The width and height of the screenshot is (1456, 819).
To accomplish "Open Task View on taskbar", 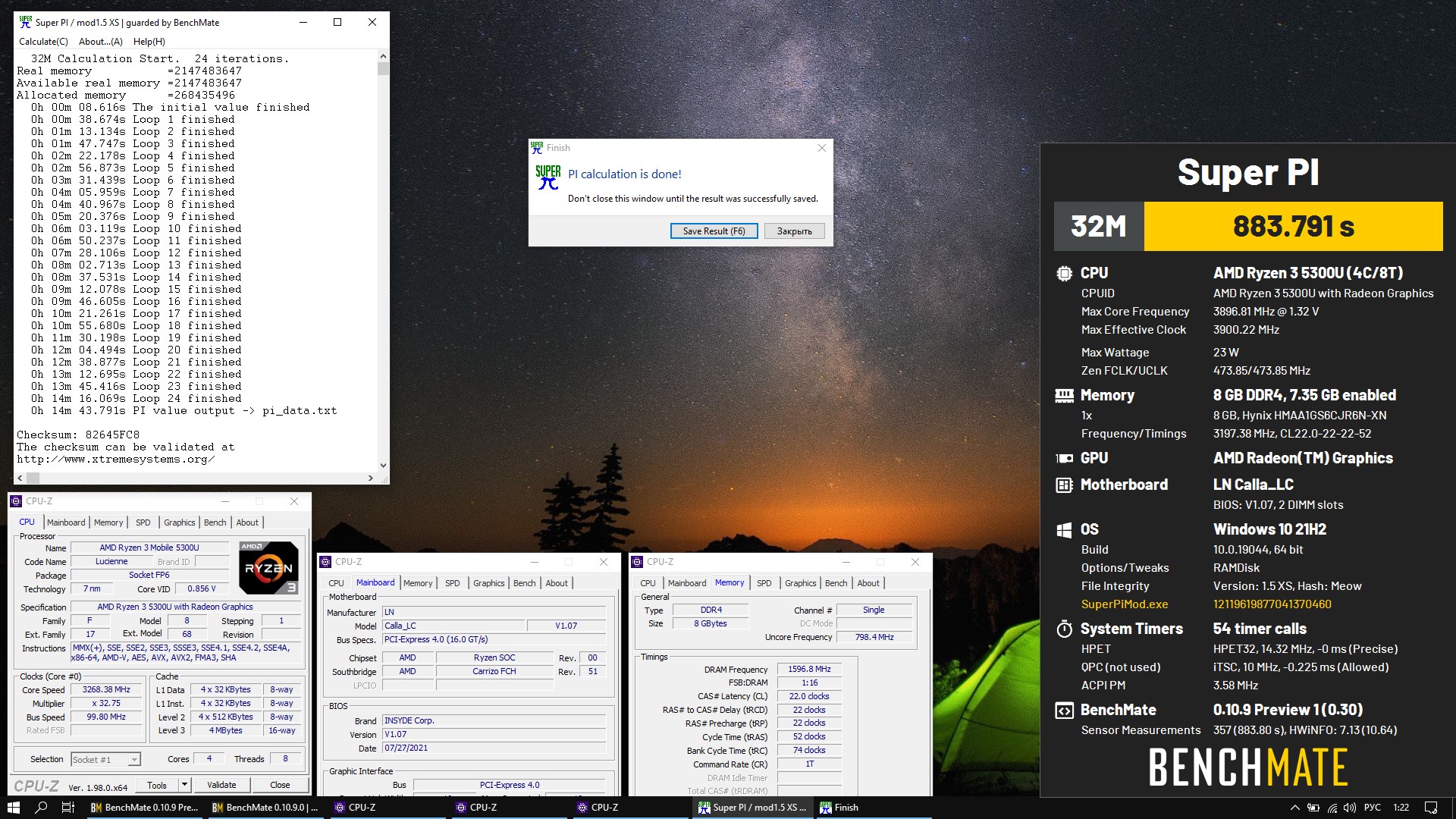I will point(67,808).
